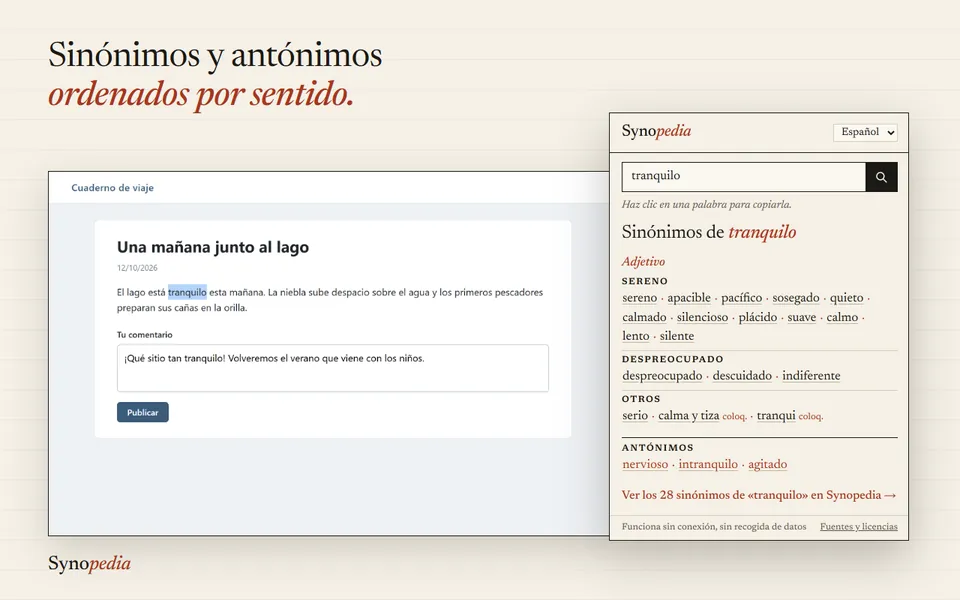Copy the synonym pacífico
The image size is (960, 600).
click(741, 298)
